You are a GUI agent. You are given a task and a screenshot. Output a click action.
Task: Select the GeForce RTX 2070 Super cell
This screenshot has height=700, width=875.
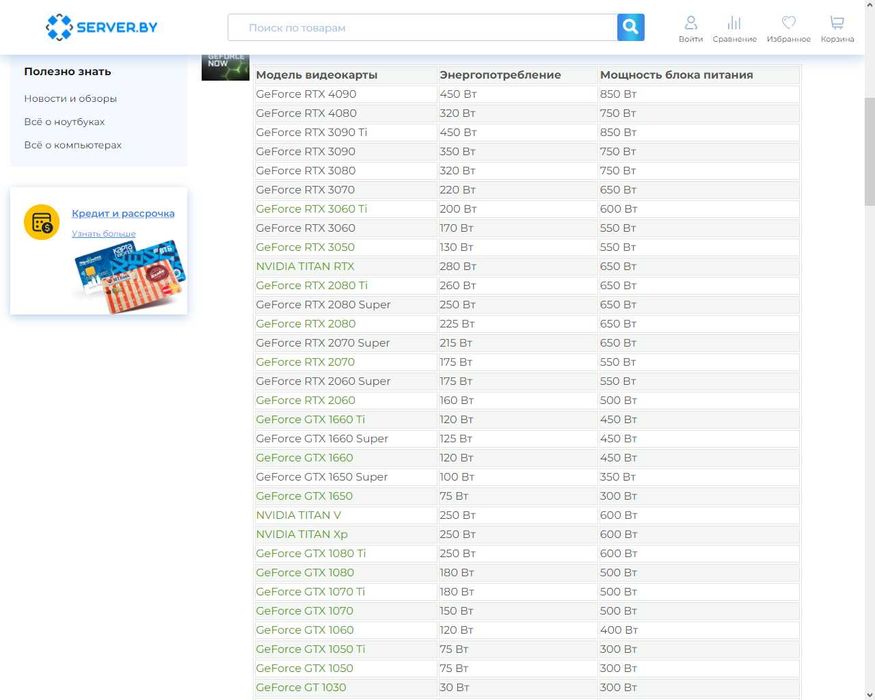point(345,343)
